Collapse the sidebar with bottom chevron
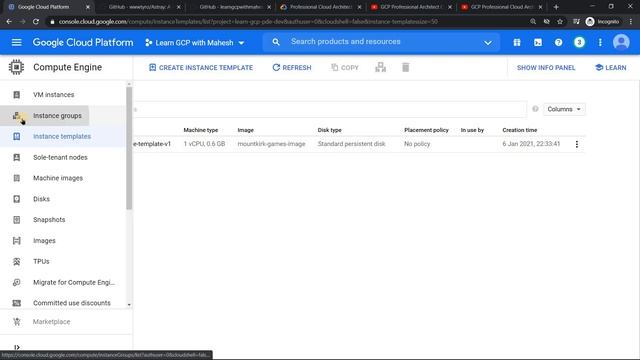 [x=17, y=347]
